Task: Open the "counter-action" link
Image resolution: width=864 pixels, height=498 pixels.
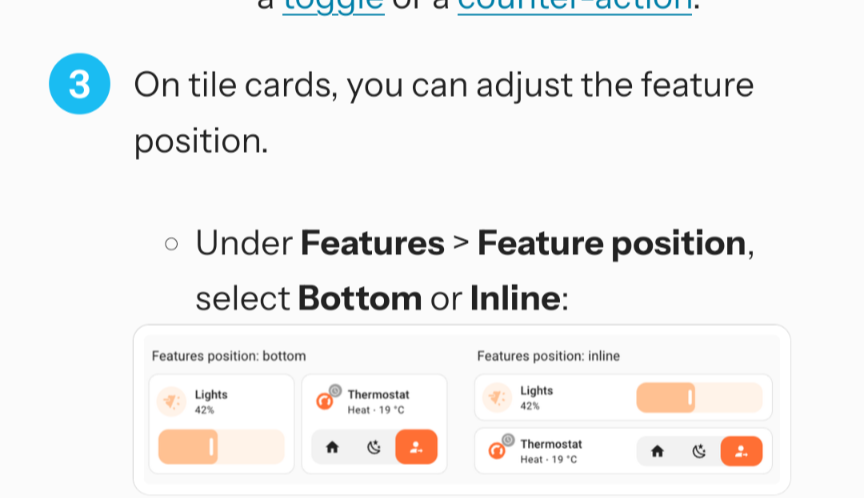Action: click(573, 5)
